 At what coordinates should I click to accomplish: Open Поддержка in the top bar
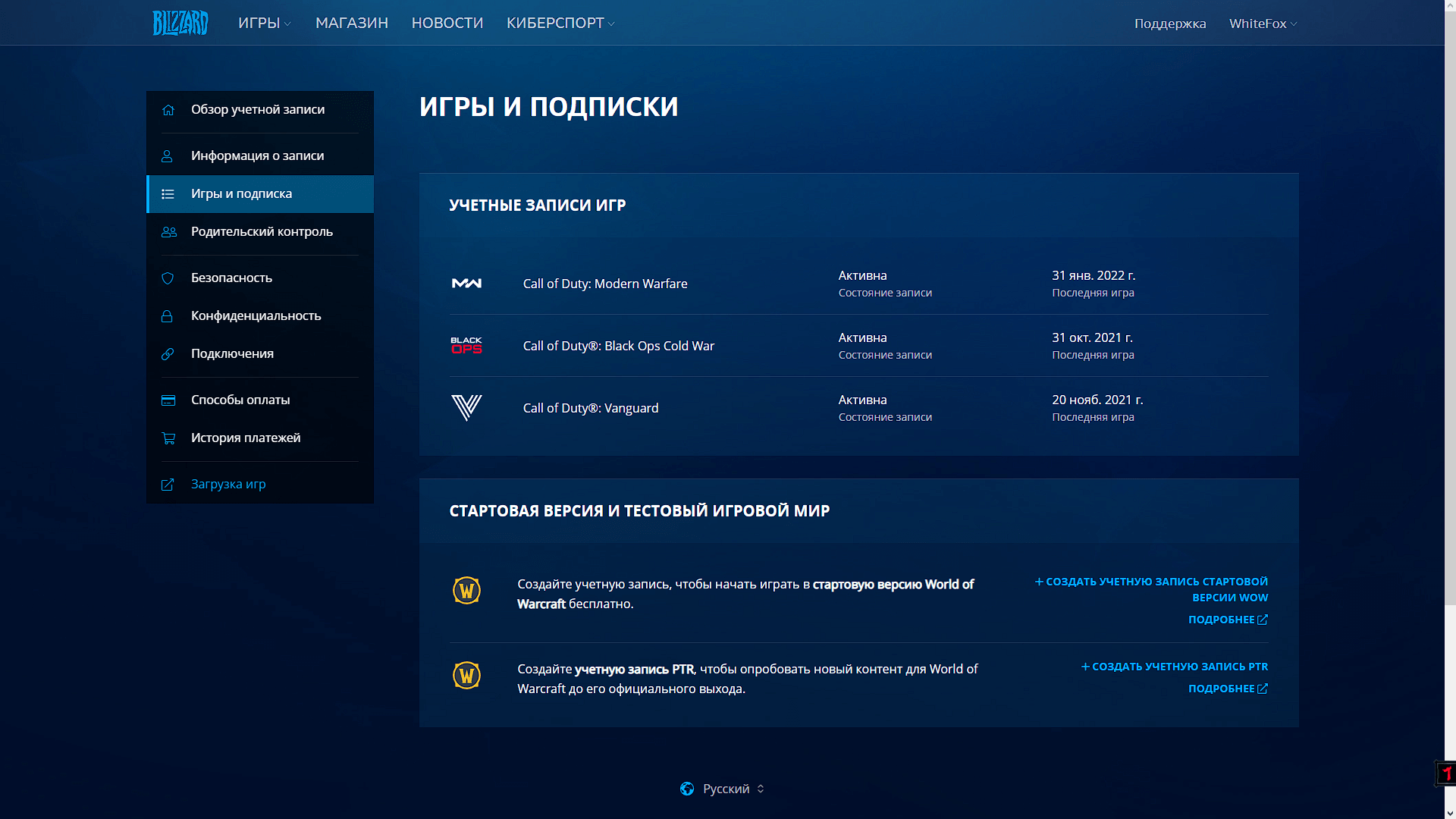pyautogui.click(x=1170, y=24)
